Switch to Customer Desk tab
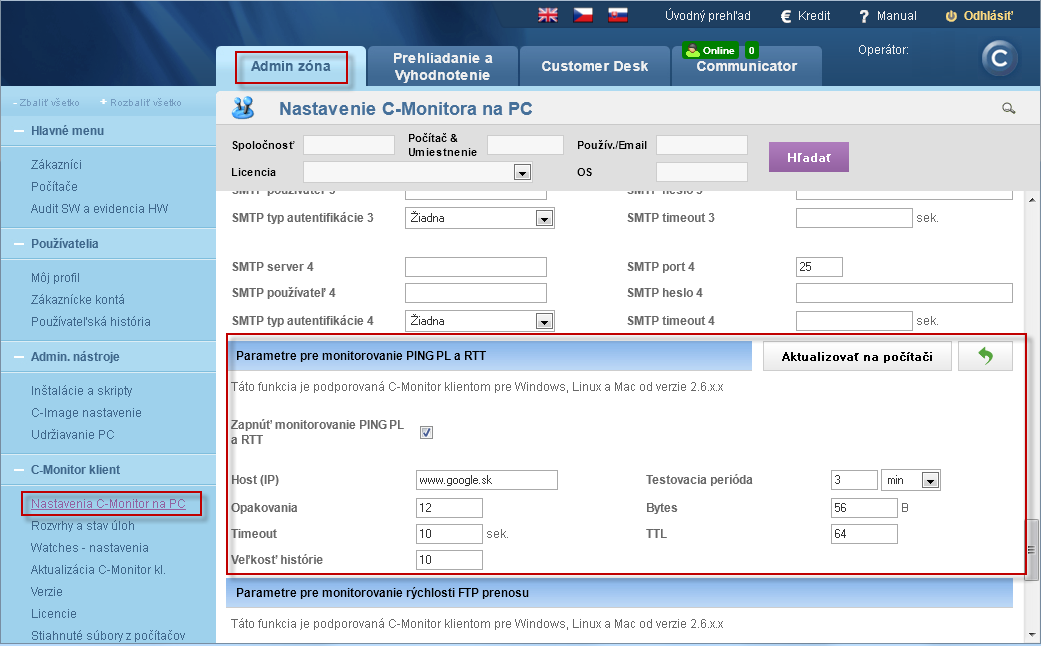 [595, 66]
